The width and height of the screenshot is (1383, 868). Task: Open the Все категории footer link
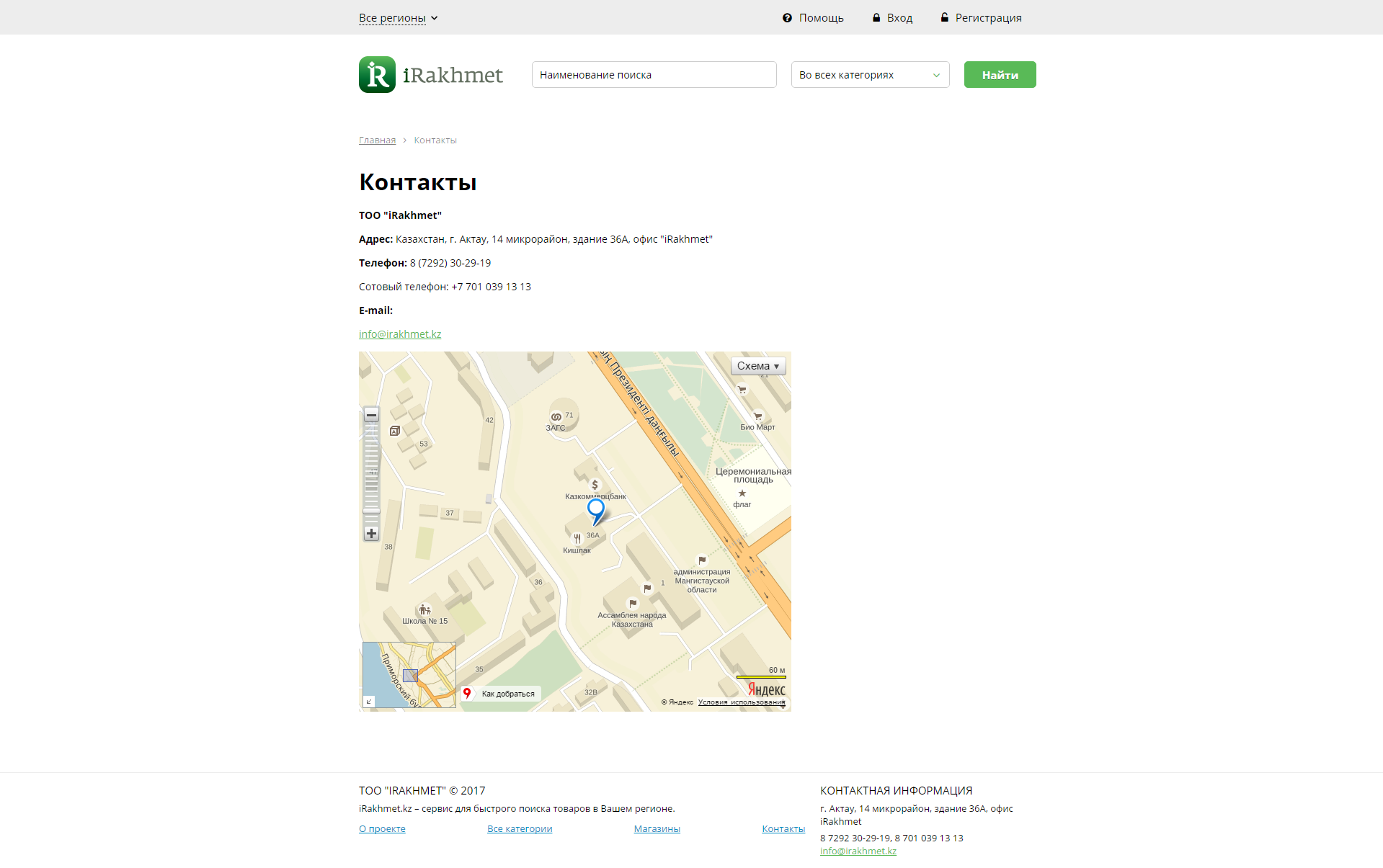coord(520,829)
